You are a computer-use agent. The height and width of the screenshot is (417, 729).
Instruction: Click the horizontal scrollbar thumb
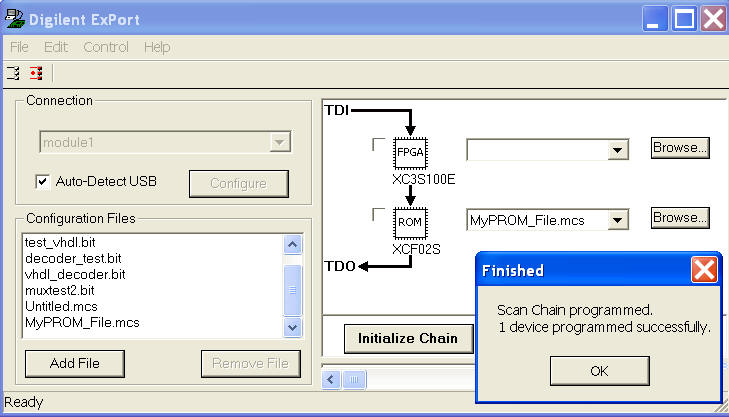(354, 379)
